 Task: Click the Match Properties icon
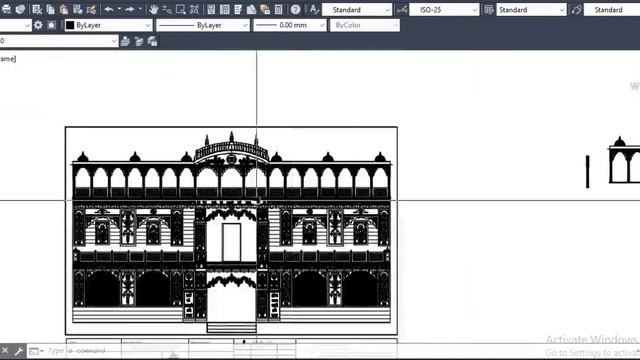(x=78, y=9)
